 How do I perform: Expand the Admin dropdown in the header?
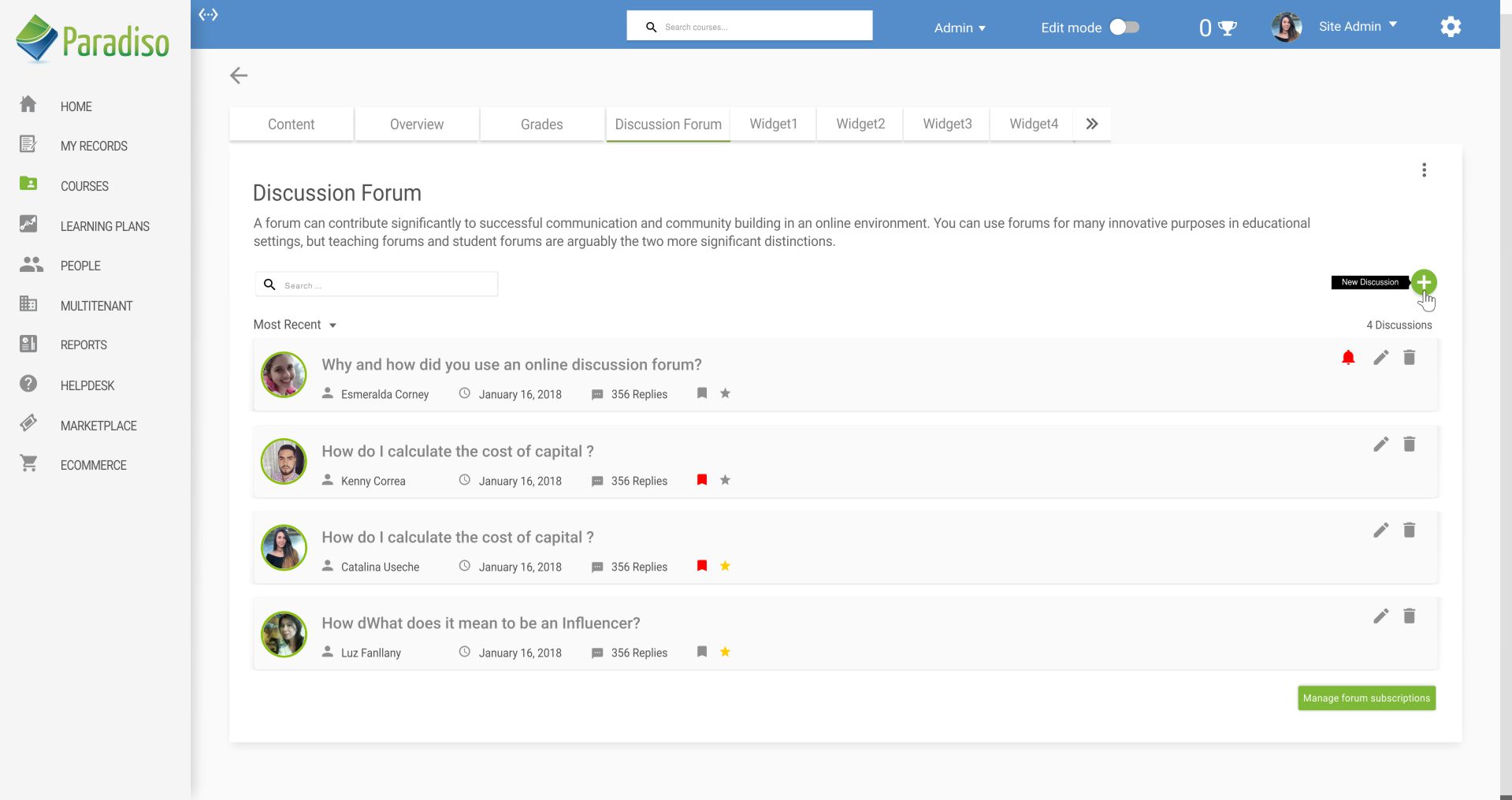[x=959, y=28]
